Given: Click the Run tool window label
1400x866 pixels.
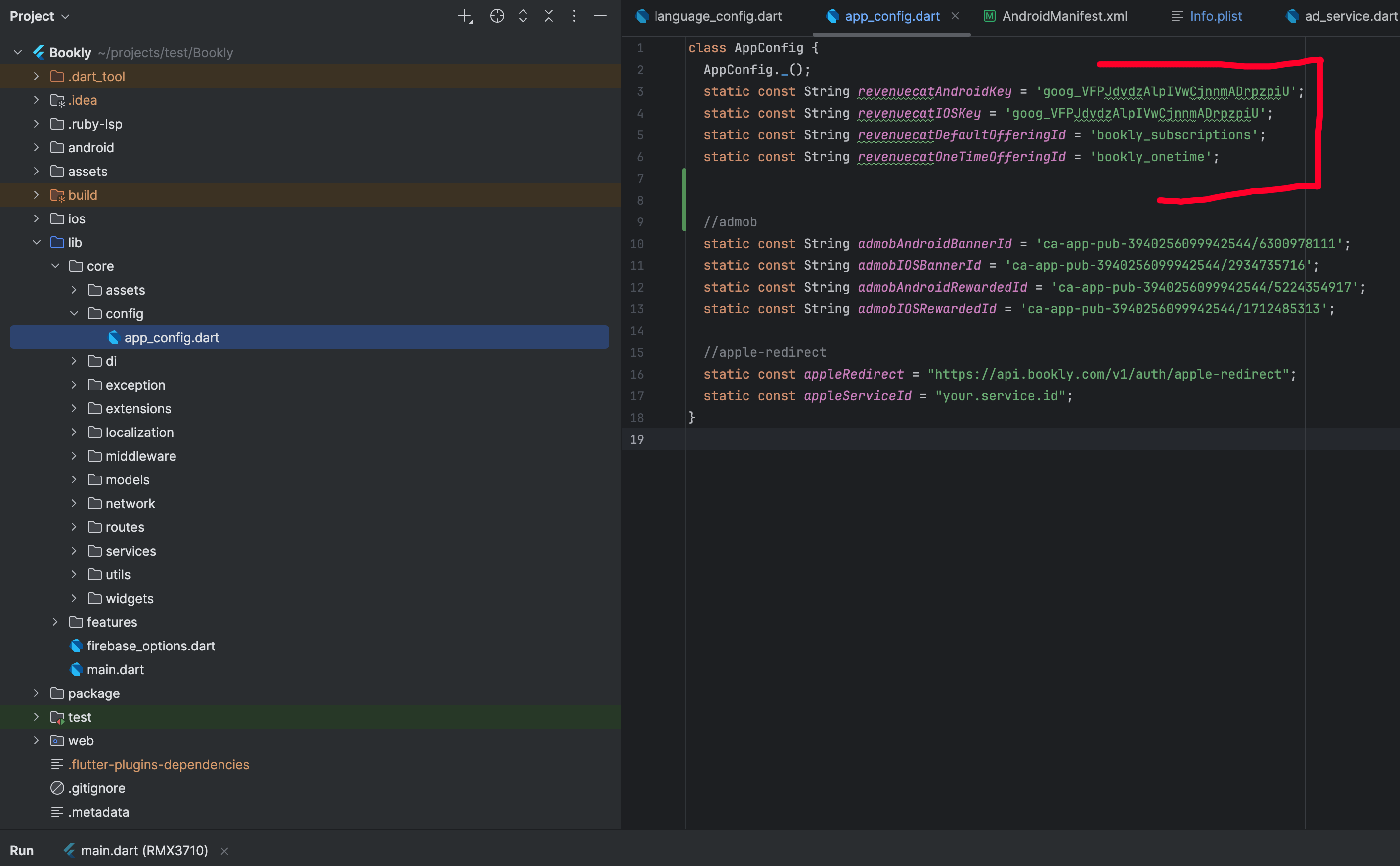Looking at the screenshot, I should (22, 850).
